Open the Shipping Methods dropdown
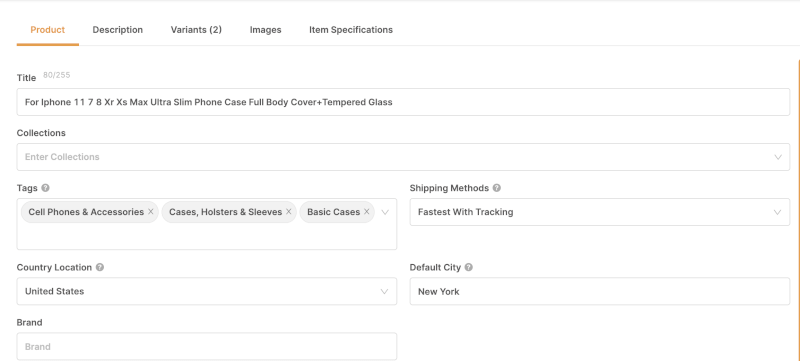 pyautogui.click(x=599, y=212)
